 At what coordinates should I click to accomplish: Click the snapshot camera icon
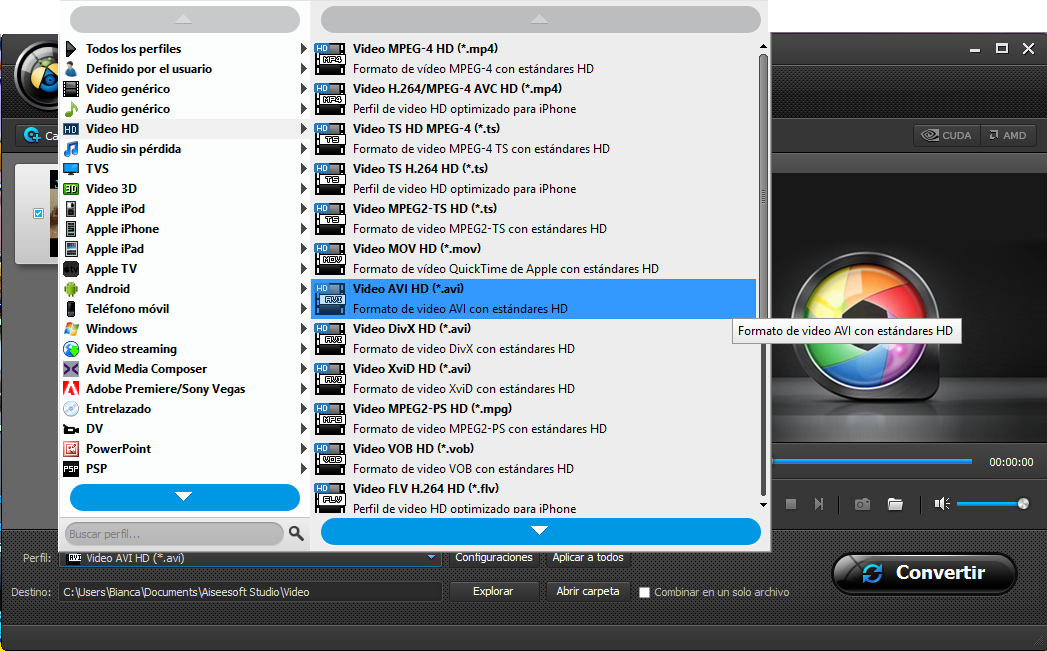[862, 504]
